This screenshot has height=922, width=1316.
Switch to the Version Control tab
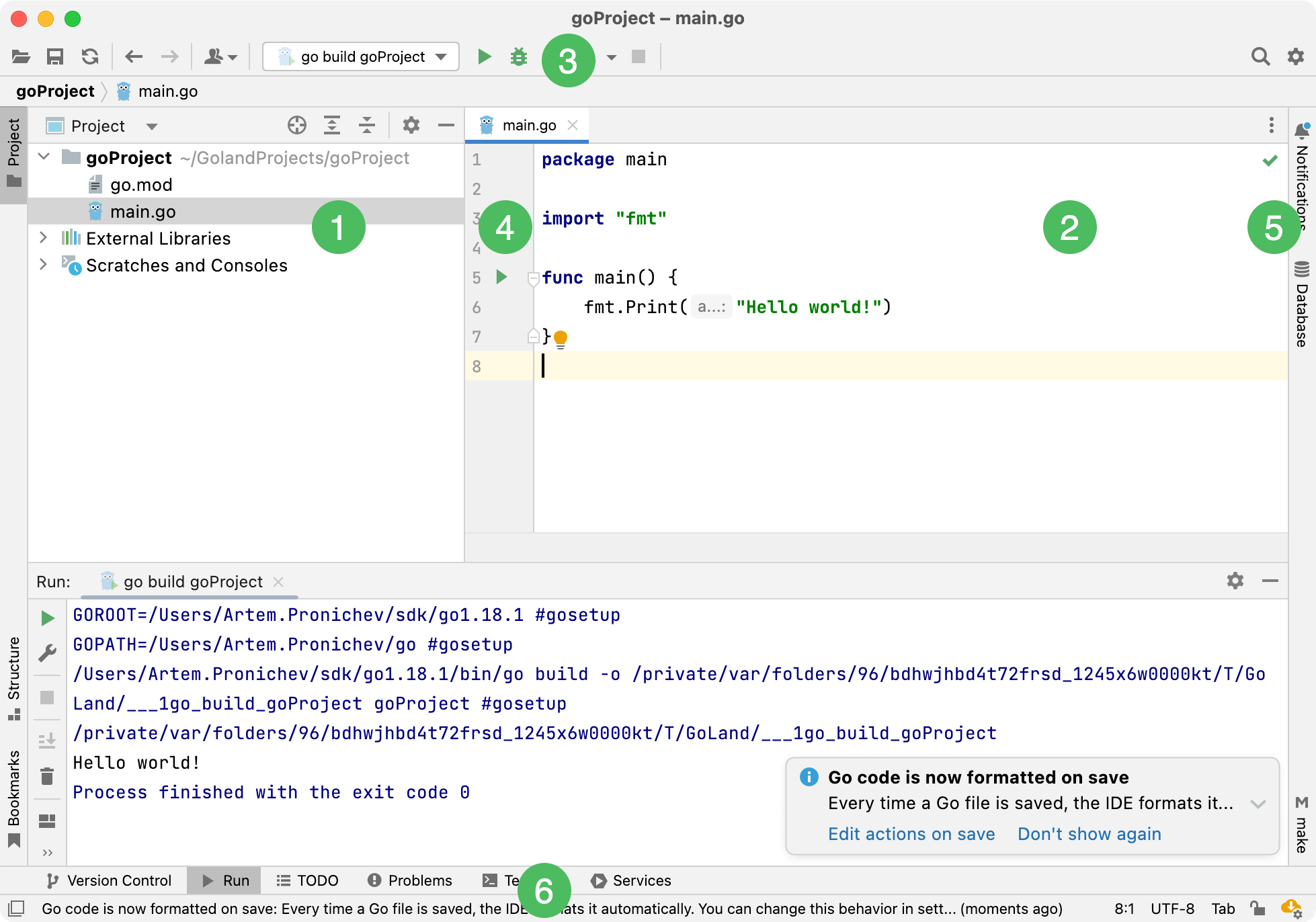click(x=109, y=880)
